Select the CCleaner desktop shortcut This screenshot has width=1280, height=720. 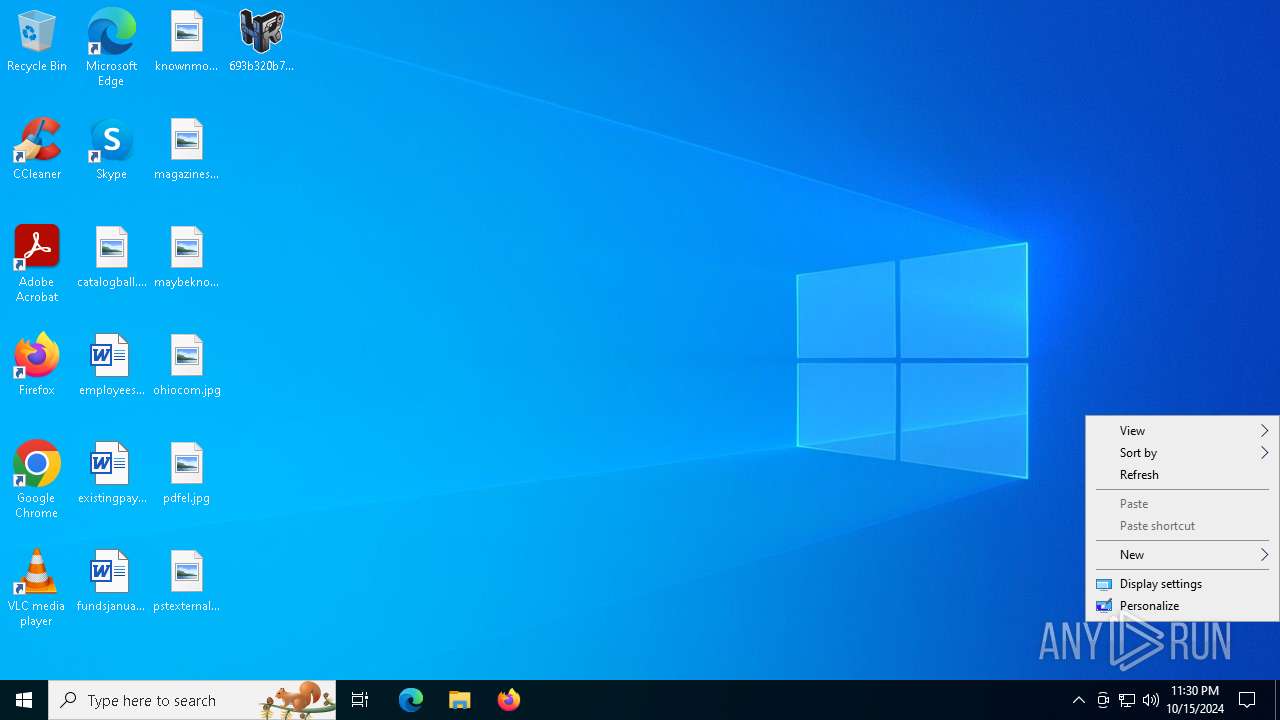(37, 150)
